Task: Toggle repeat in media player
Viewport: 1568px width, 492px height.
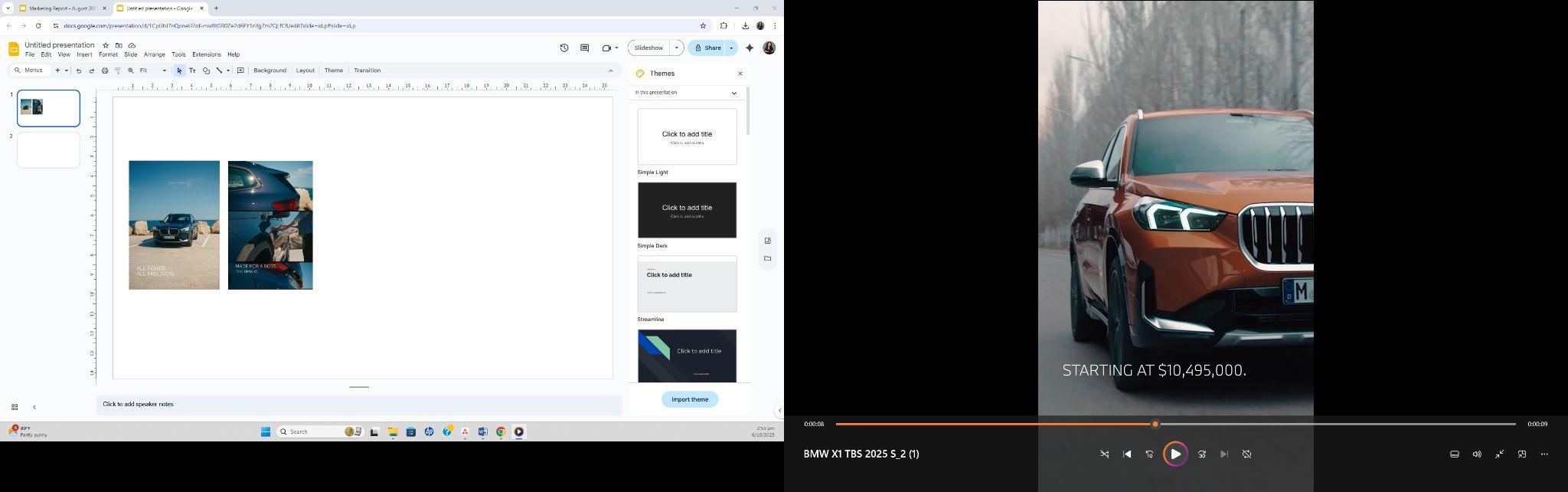Action: coord(1246,454)
